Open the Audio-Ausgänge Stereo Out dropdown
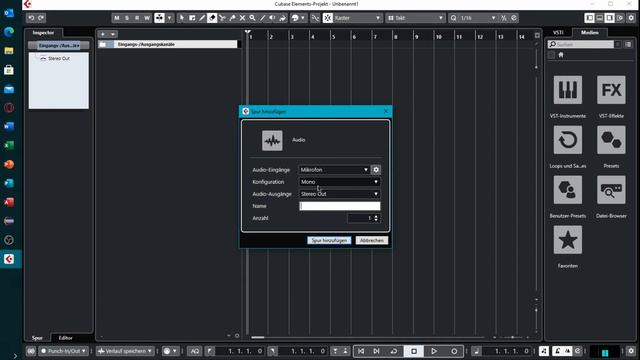Image resolution: width=640 pixels, height=360 pixels. click(340, 194)
